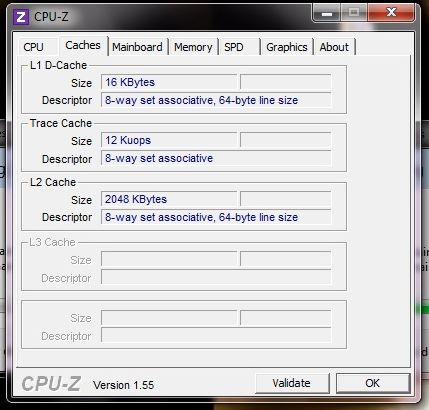Click the L1 D-Cache descriptor field

(x=216, y=100)
